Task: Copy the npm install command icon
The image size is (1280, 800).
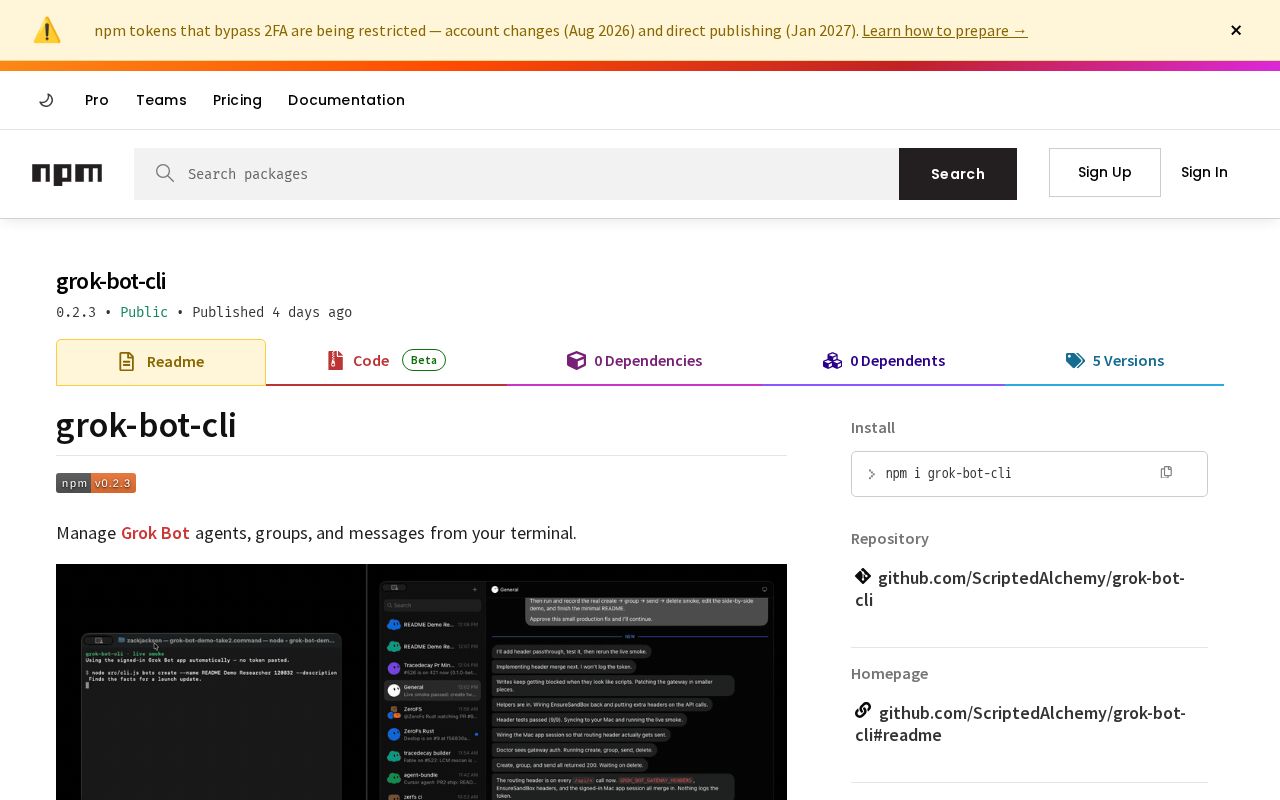Action: [1166, 472]
